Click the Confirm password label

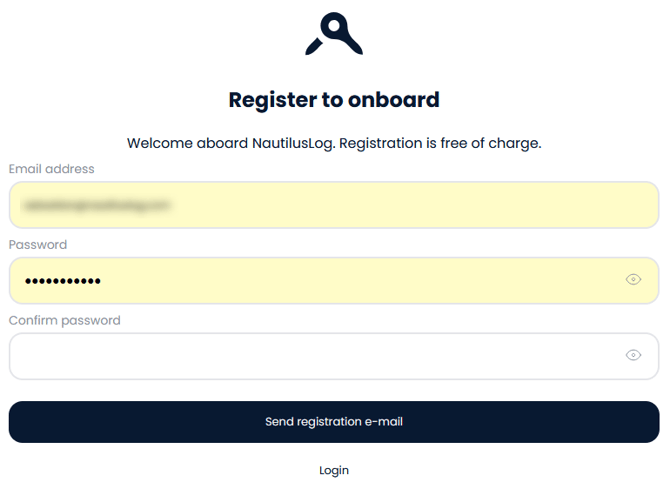click(x=65, y=321)
